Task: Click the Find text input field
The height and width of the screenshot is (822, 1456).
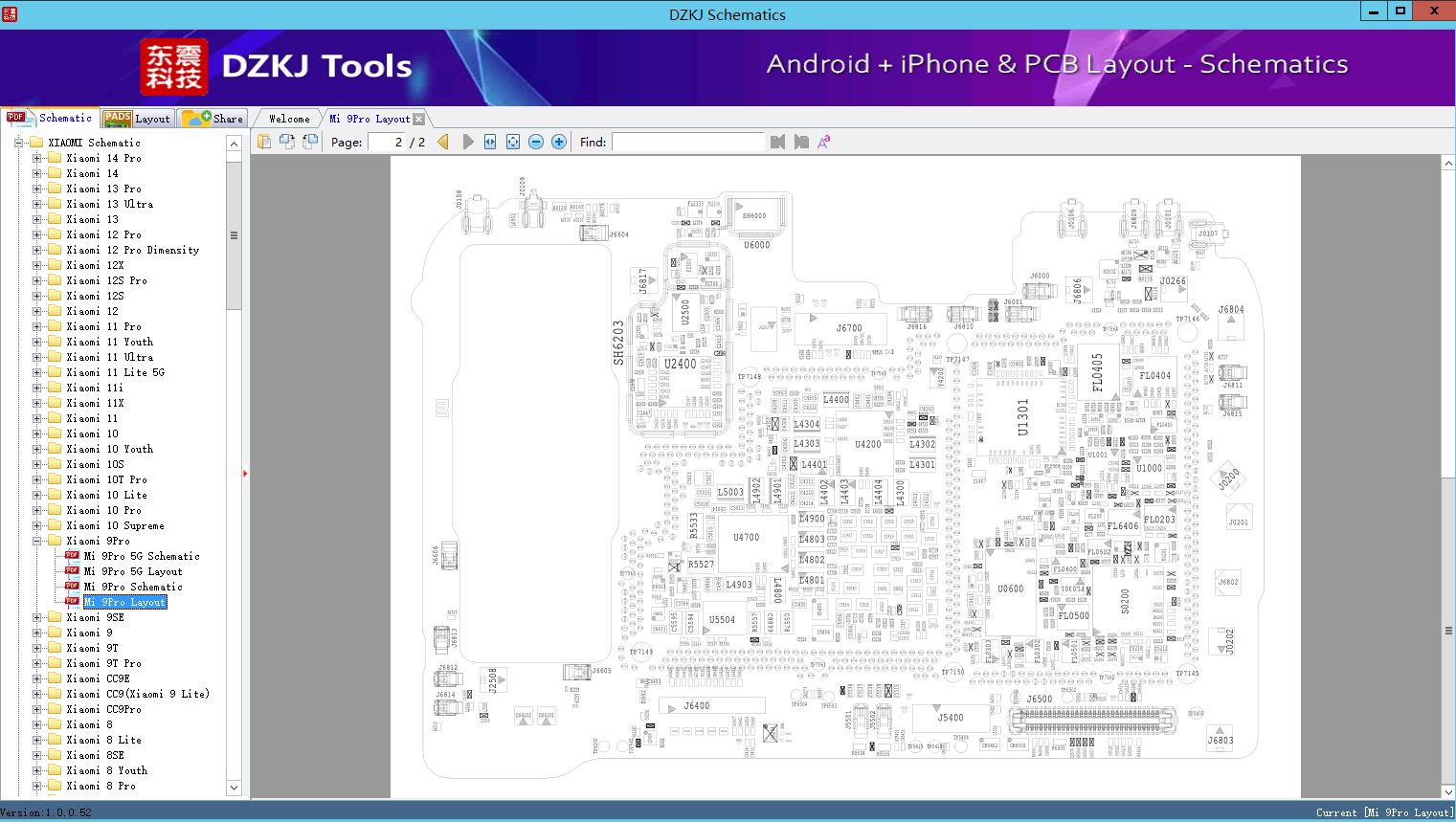Action: (x=687, y=142)
